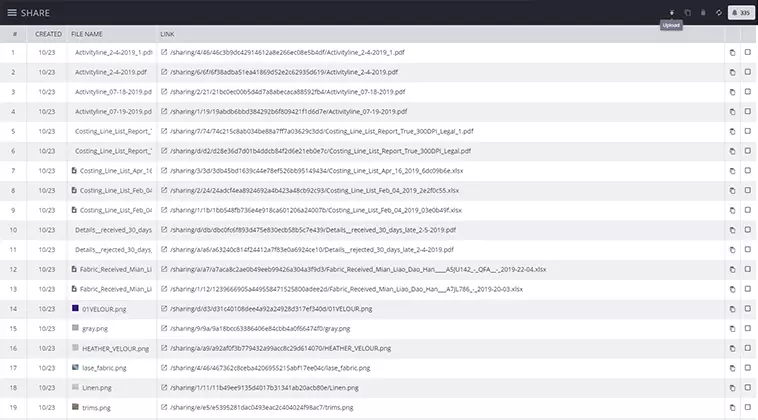Select checkbox for Details__received_30_days row
This screenshot has height=420, width=758.
(748, 230)
